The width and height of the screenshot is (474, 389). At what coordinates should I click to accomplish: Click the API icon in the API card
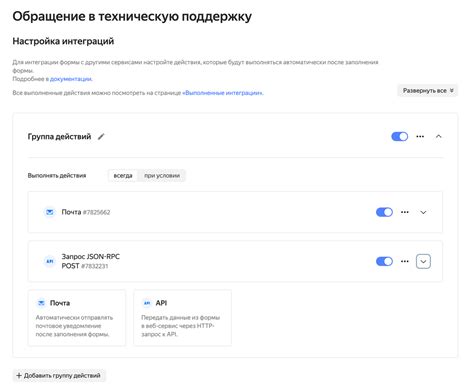[147, 303]
